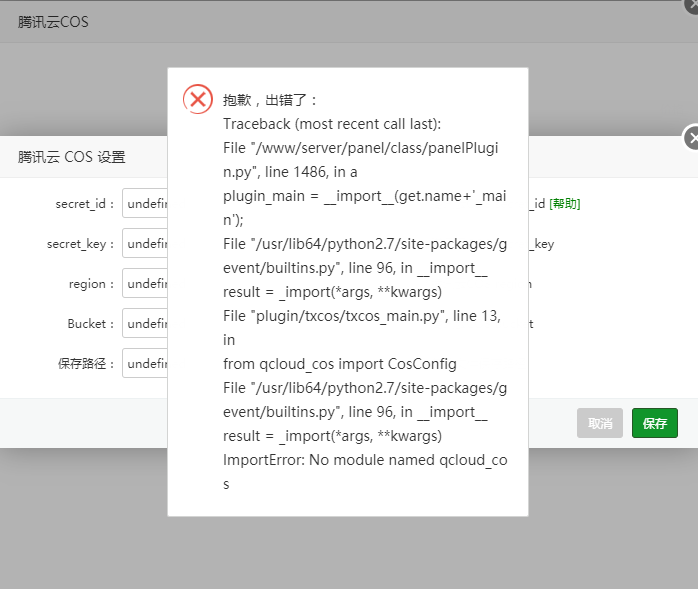Click the secret_id label
This screenshot has width=698, height=589.
pyautogui.click(x=85, y=204)
